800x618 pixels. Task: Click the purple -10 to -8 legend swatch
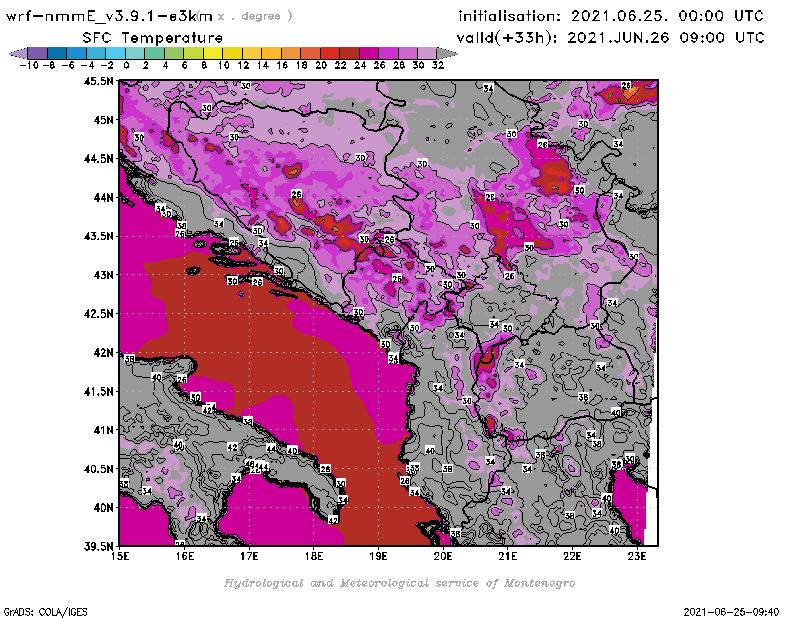38,53
